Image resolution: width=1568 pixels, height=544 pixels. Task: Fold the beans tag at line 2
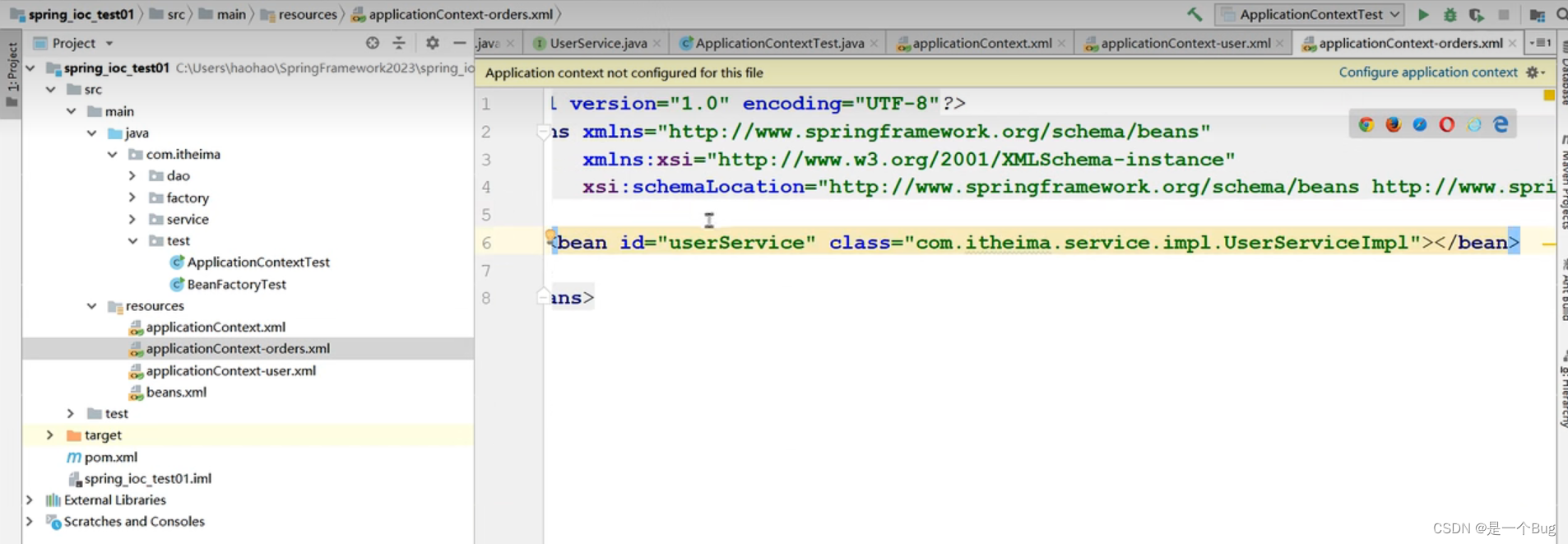click(543, 132)
